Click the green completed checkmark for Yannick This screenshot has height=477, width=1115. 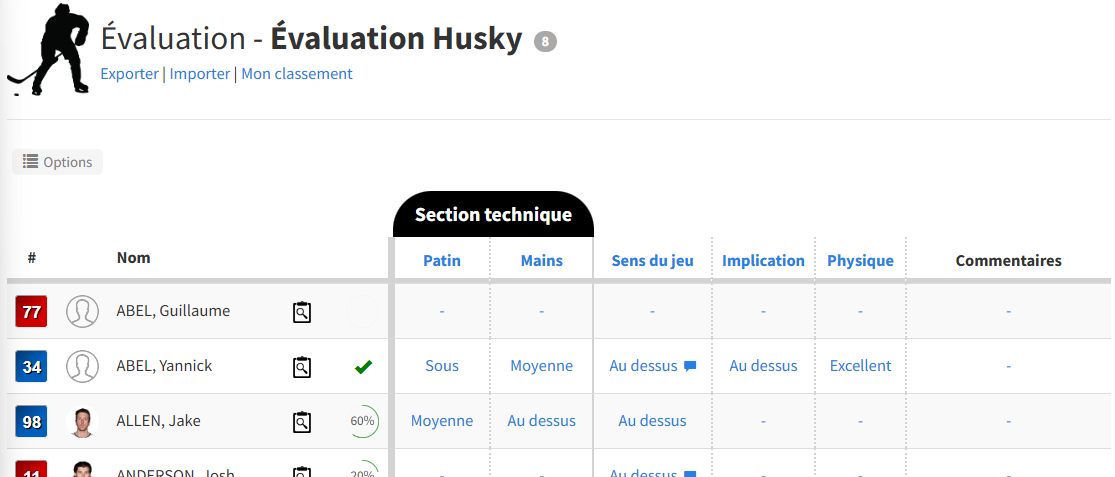pos(363,367)
